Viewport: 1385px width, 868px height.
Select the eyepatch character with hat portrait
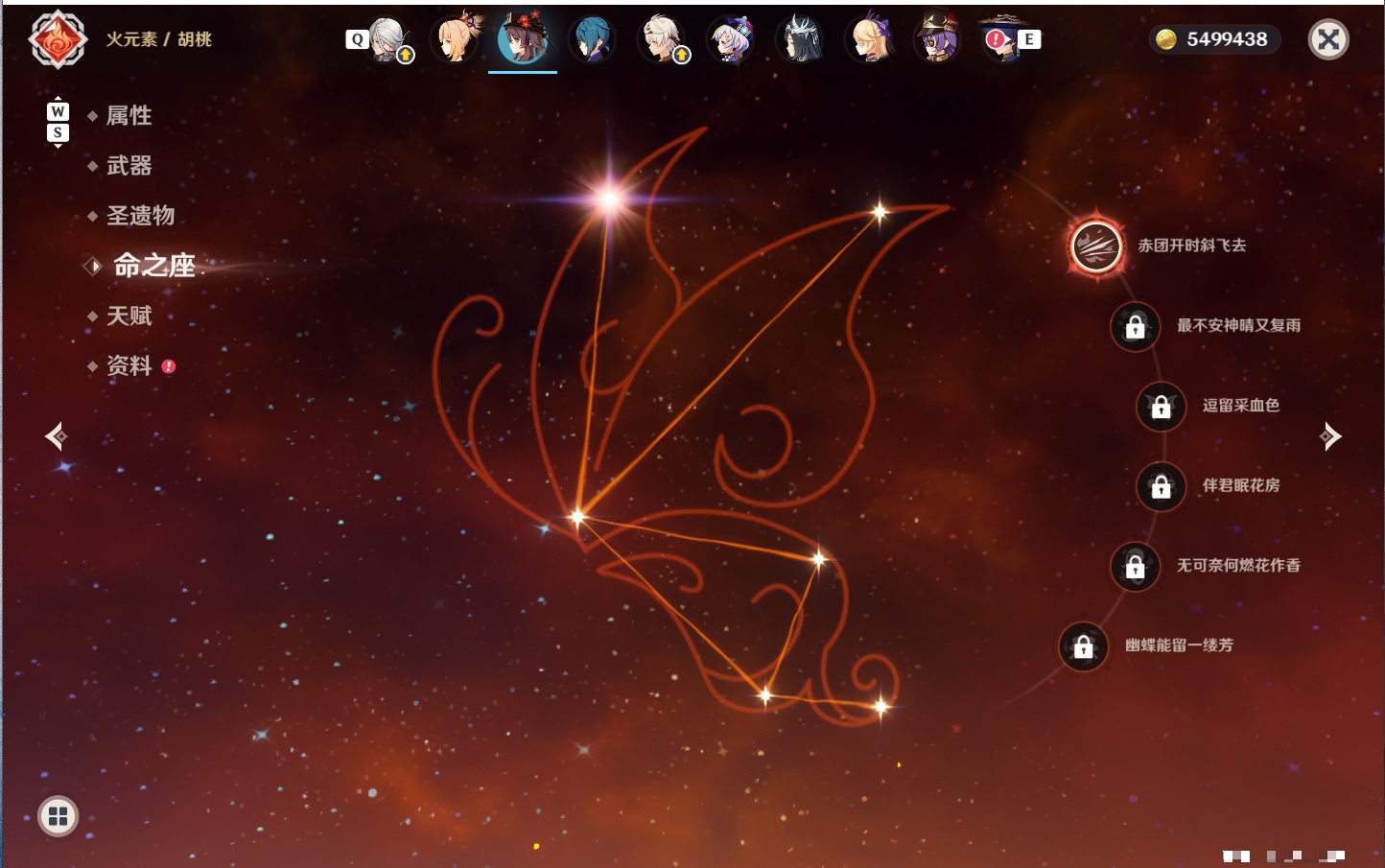(937, 39)
